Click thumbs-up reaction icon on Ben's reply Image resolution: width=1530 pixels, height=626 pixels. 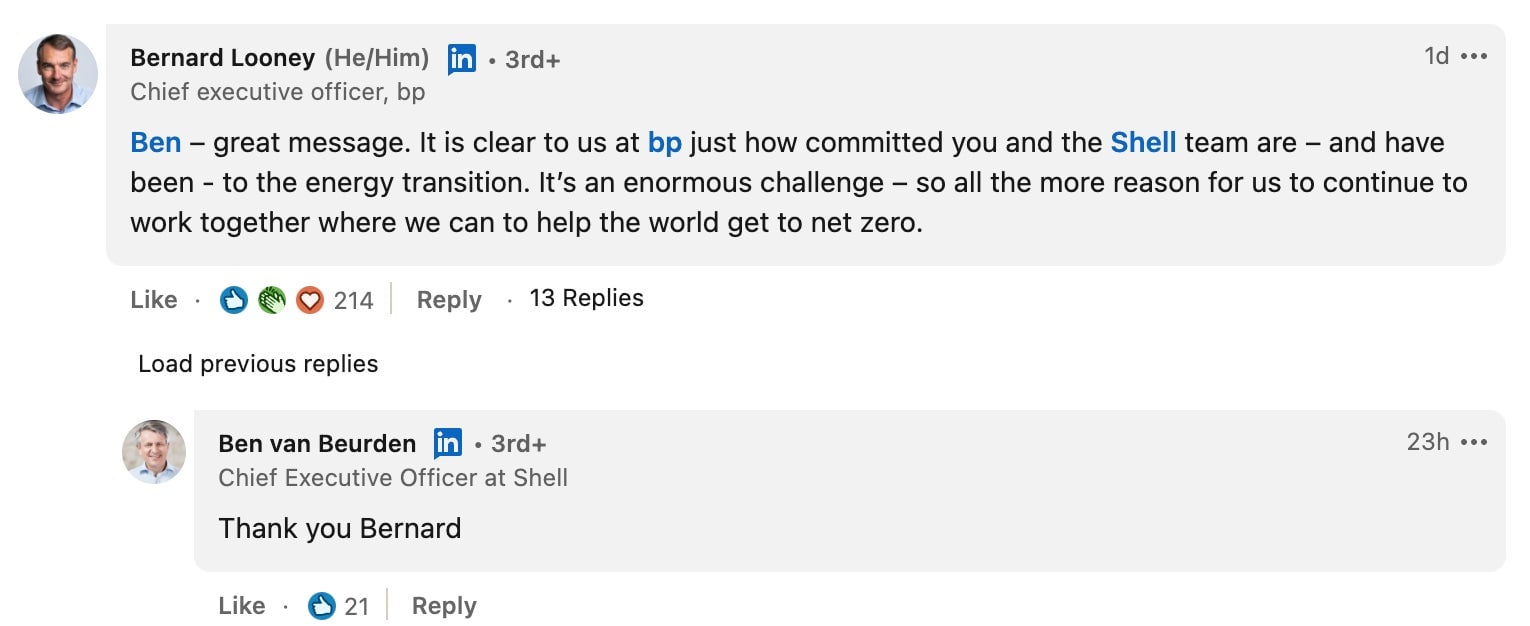coord(322,606)
